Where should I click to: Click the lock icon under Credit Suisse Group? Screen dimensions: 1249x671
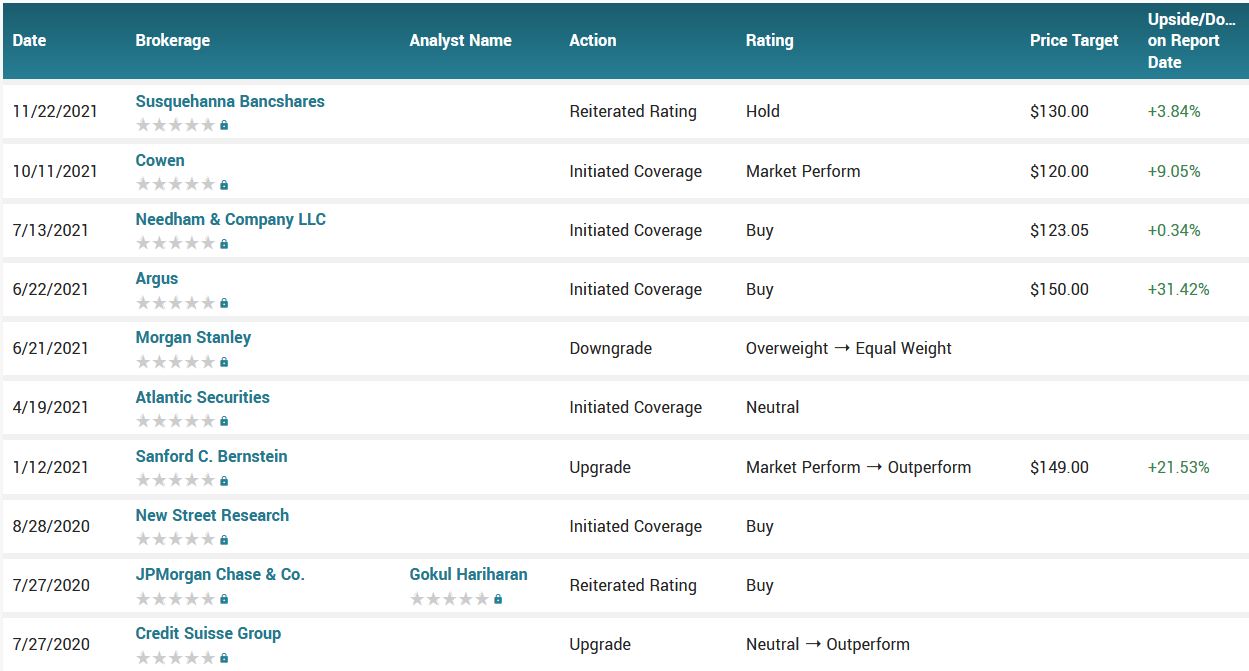point(224,658)
